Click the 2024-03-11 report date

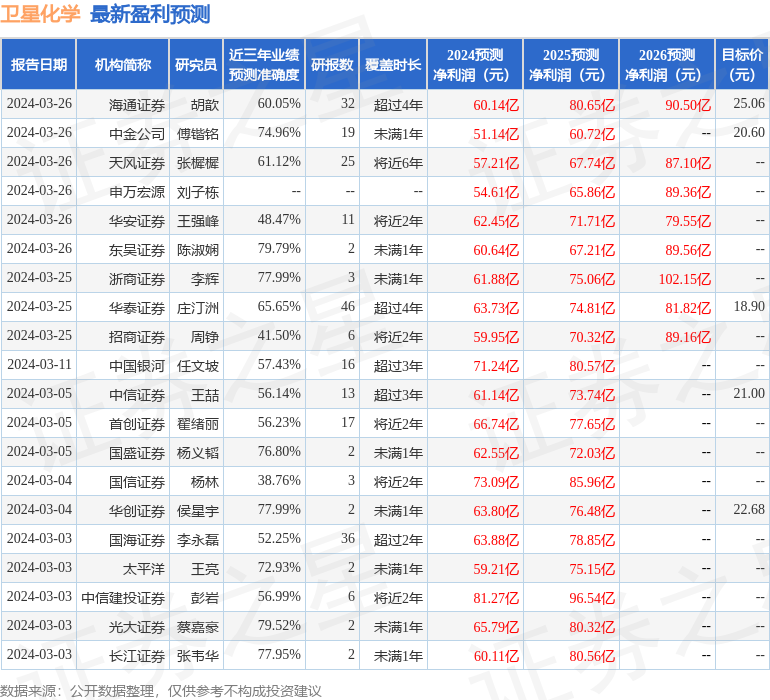click(x=39, y=364)
